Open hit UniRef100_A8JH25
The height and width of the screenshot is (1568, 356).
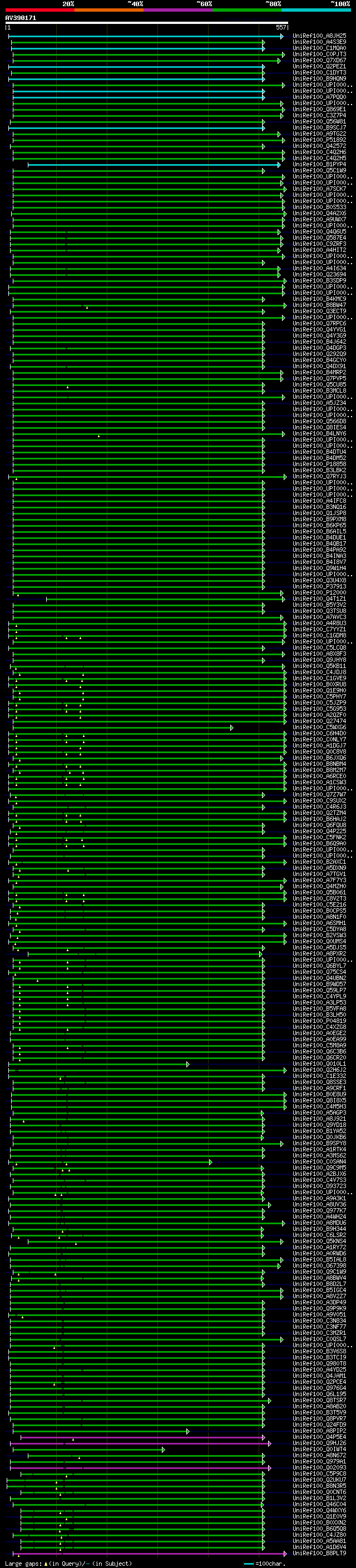click(319, 37)
